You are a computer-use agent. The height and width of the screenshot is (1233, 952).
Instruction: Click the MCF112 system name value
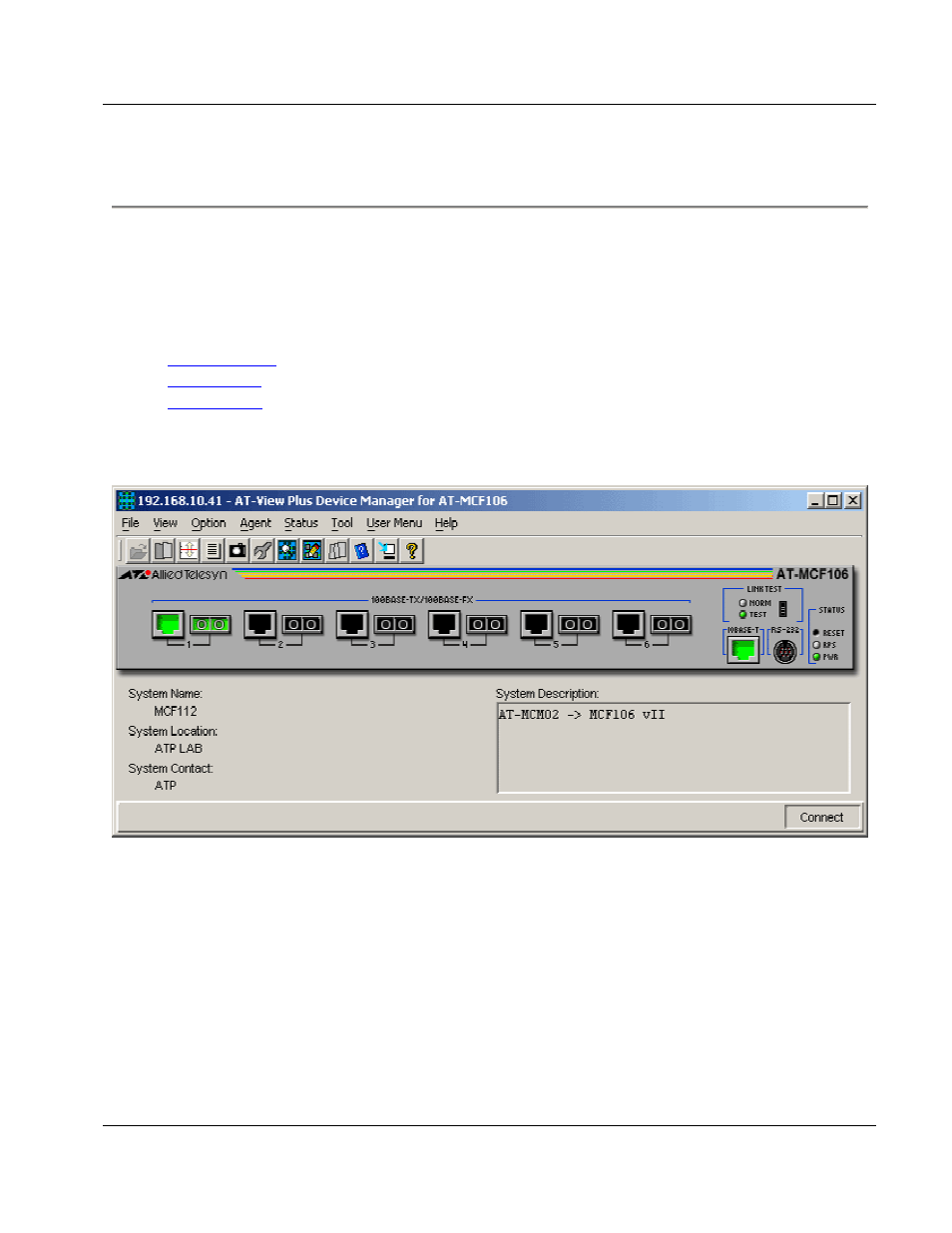tap(176, 712)
